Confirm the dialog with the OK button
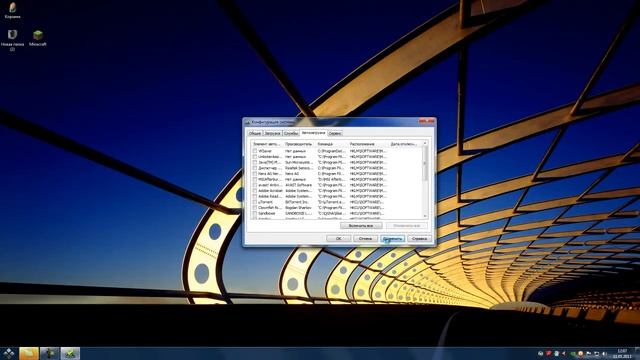The height and width of the screenshot is (360, 640). point(338,238)
